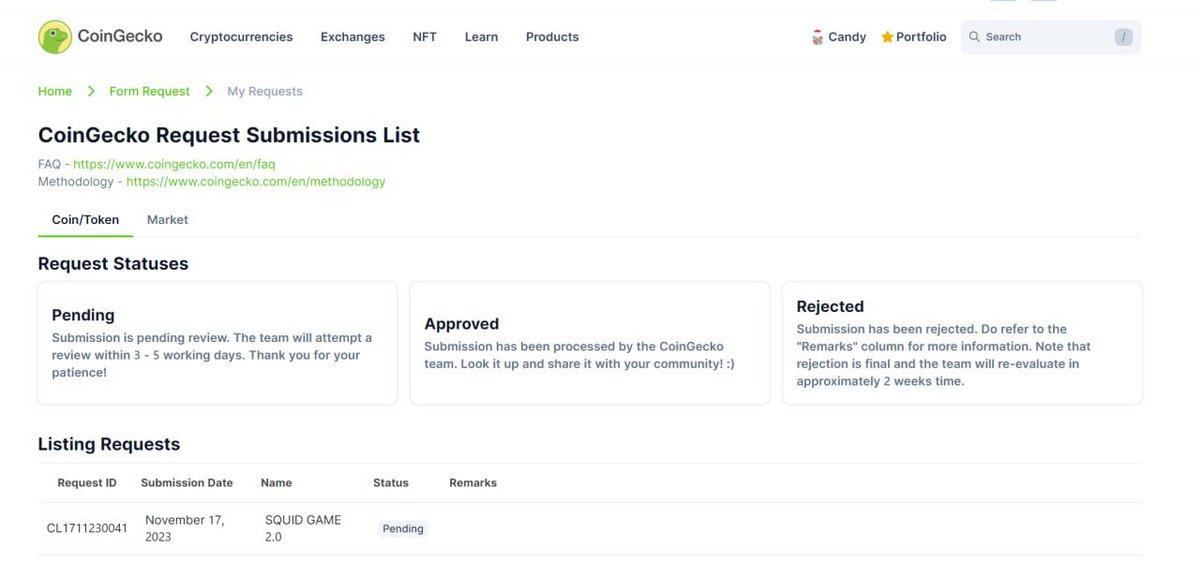
Task: Open the FAQ link URL
Action: click(174, 164)
